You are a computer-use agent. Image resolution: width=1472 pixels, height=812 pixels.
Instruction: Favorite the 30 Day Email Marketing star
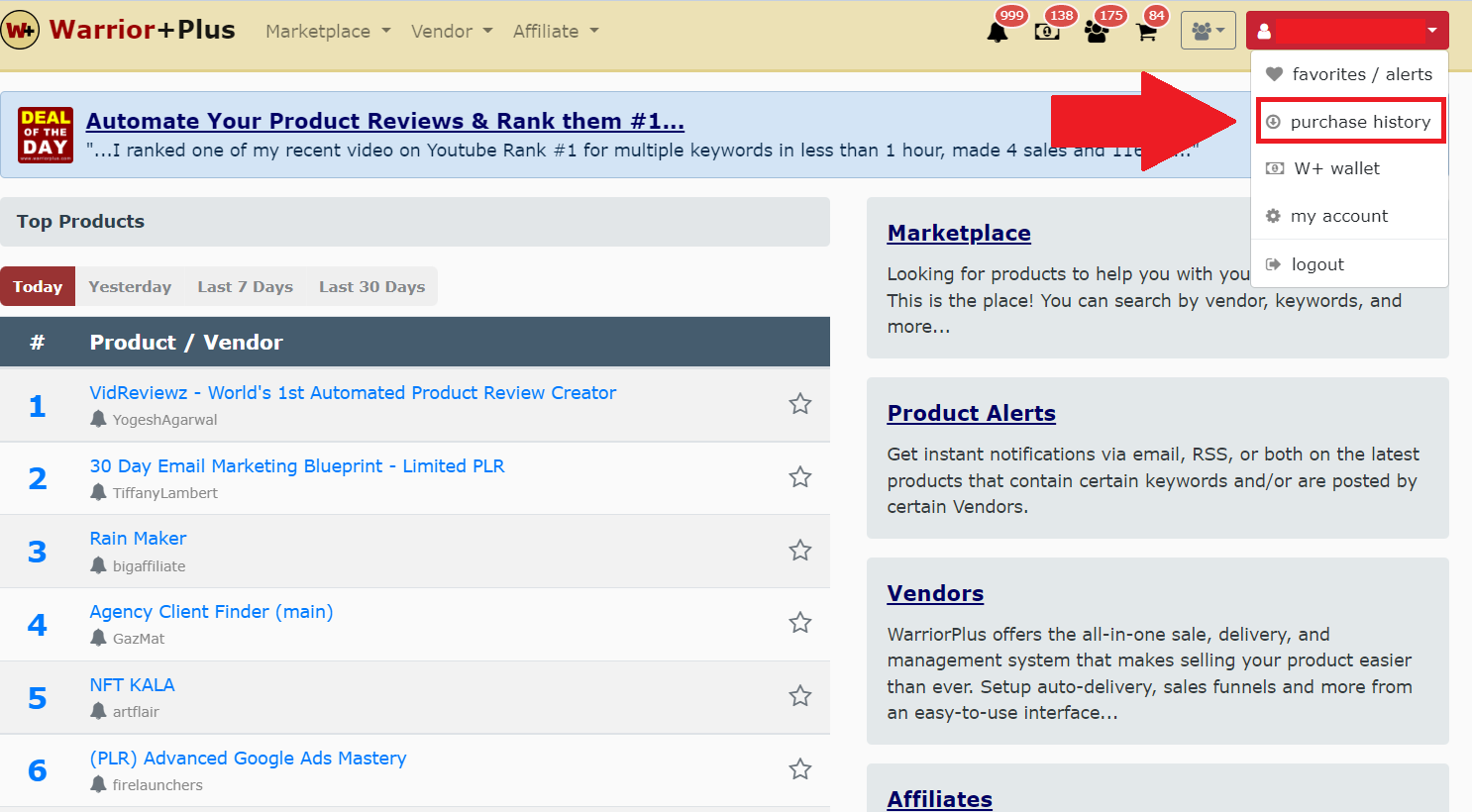pos(800,477)
